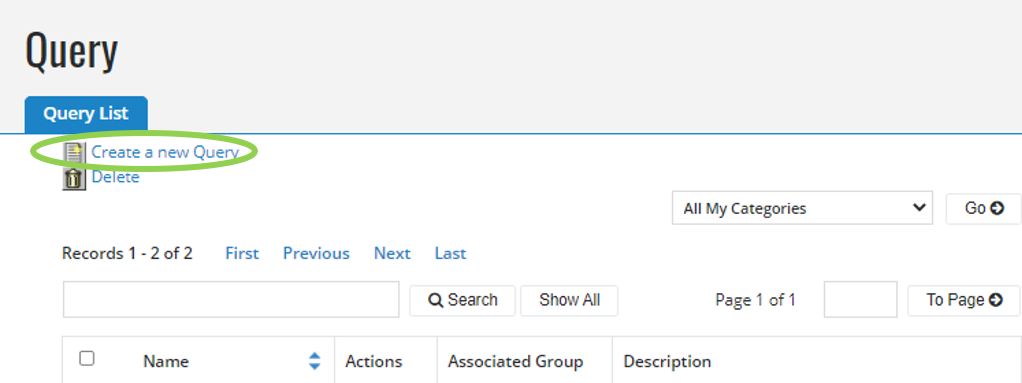Focus the query search text field
The height and width of the screenshot is (383, 1022).
[x=231, y=300]
